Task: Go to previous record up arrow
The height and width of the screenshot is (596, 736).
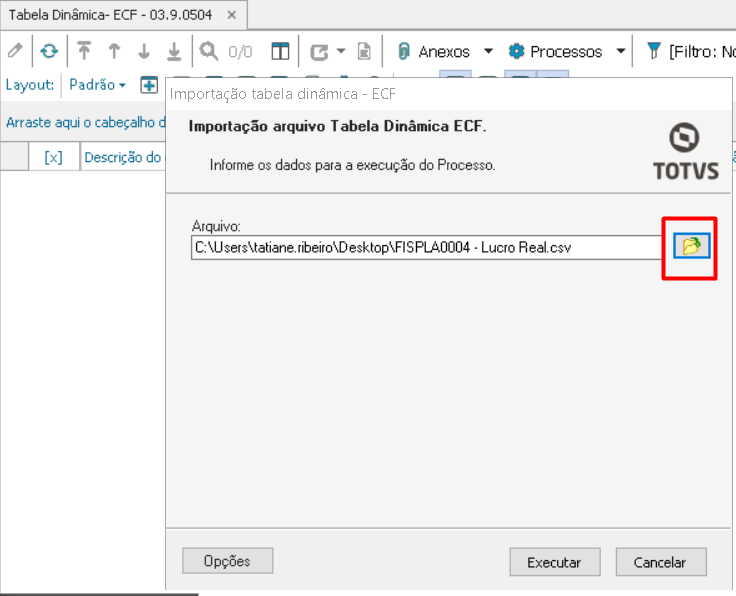Action: (114, 51)
